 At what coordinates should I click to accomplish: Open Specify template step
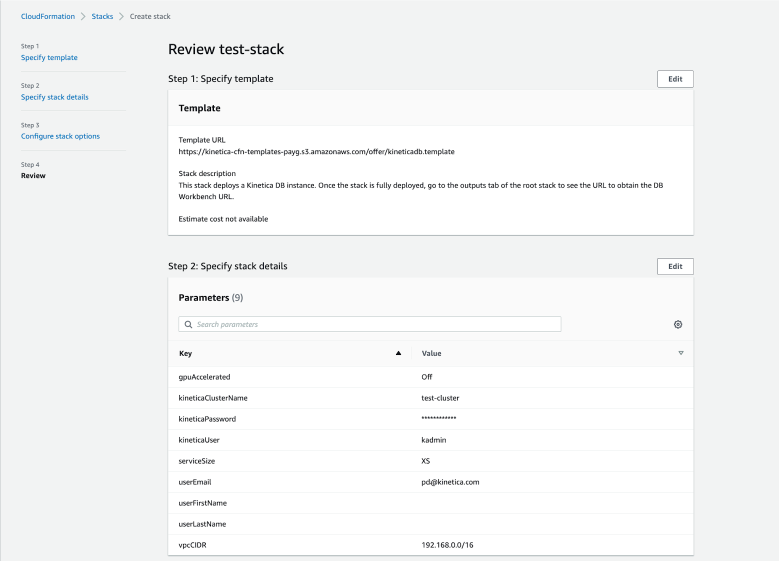[49, 58]
